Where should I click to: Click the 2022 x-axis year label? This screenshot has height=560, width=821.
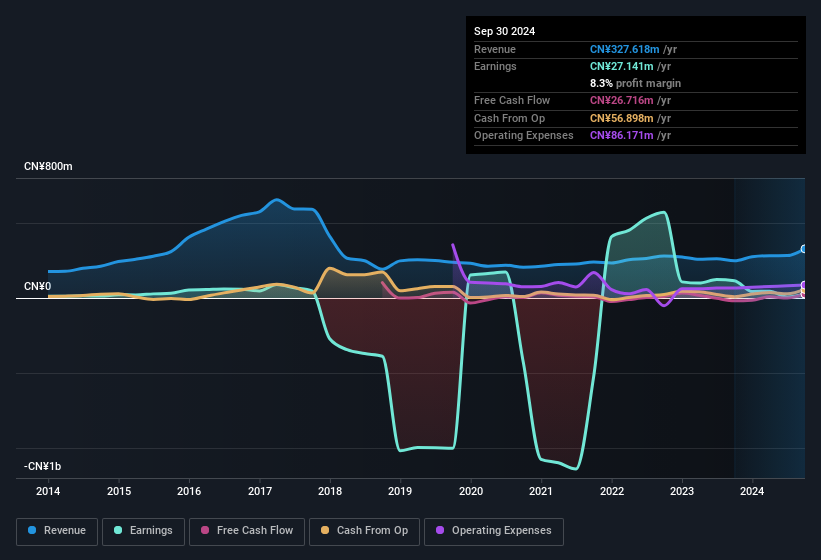pyautogui.click(x=612, y=491)
